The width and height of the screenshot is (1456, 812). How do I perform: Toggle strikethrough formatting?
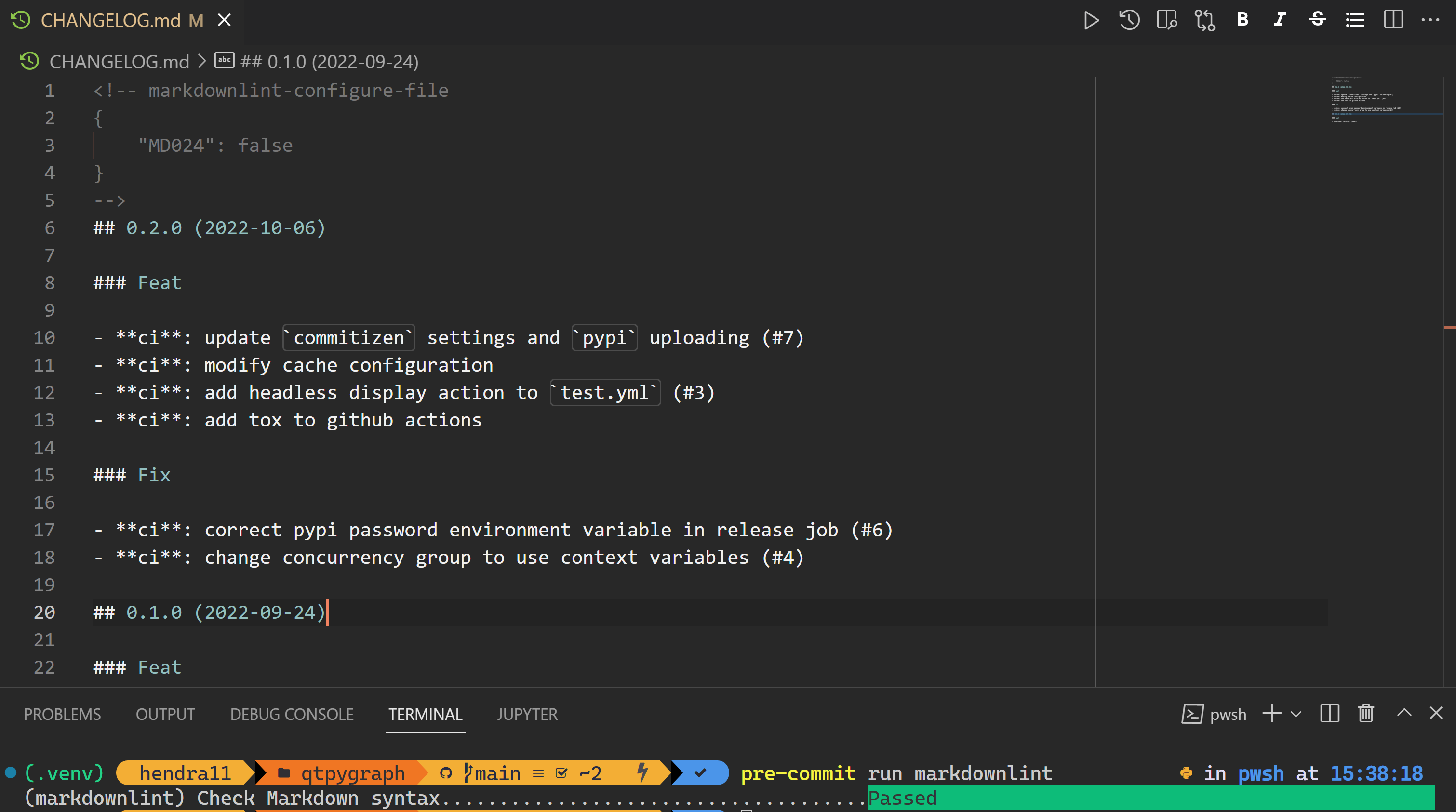[x=1318, y=20]
